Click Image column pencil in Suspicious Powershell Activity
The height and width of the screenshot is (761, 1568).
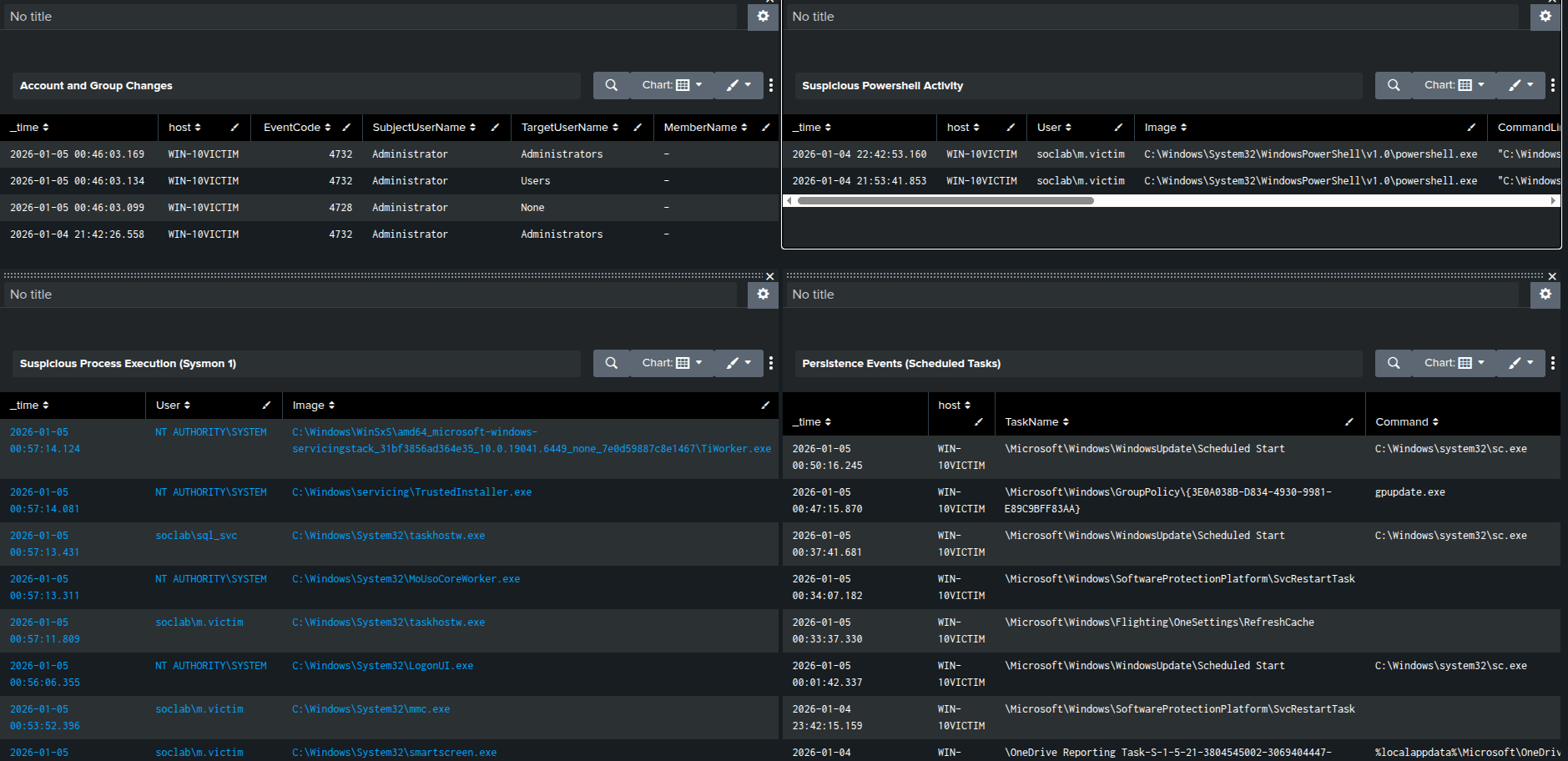(x=1471, y=128)
